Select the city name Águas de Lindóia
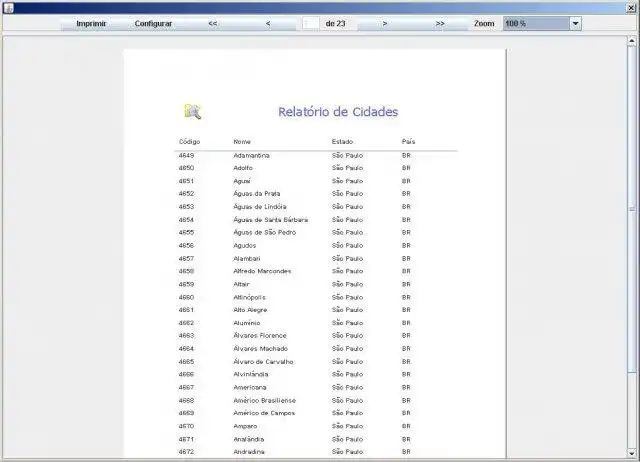640x462 pixels. coord(260,207)
